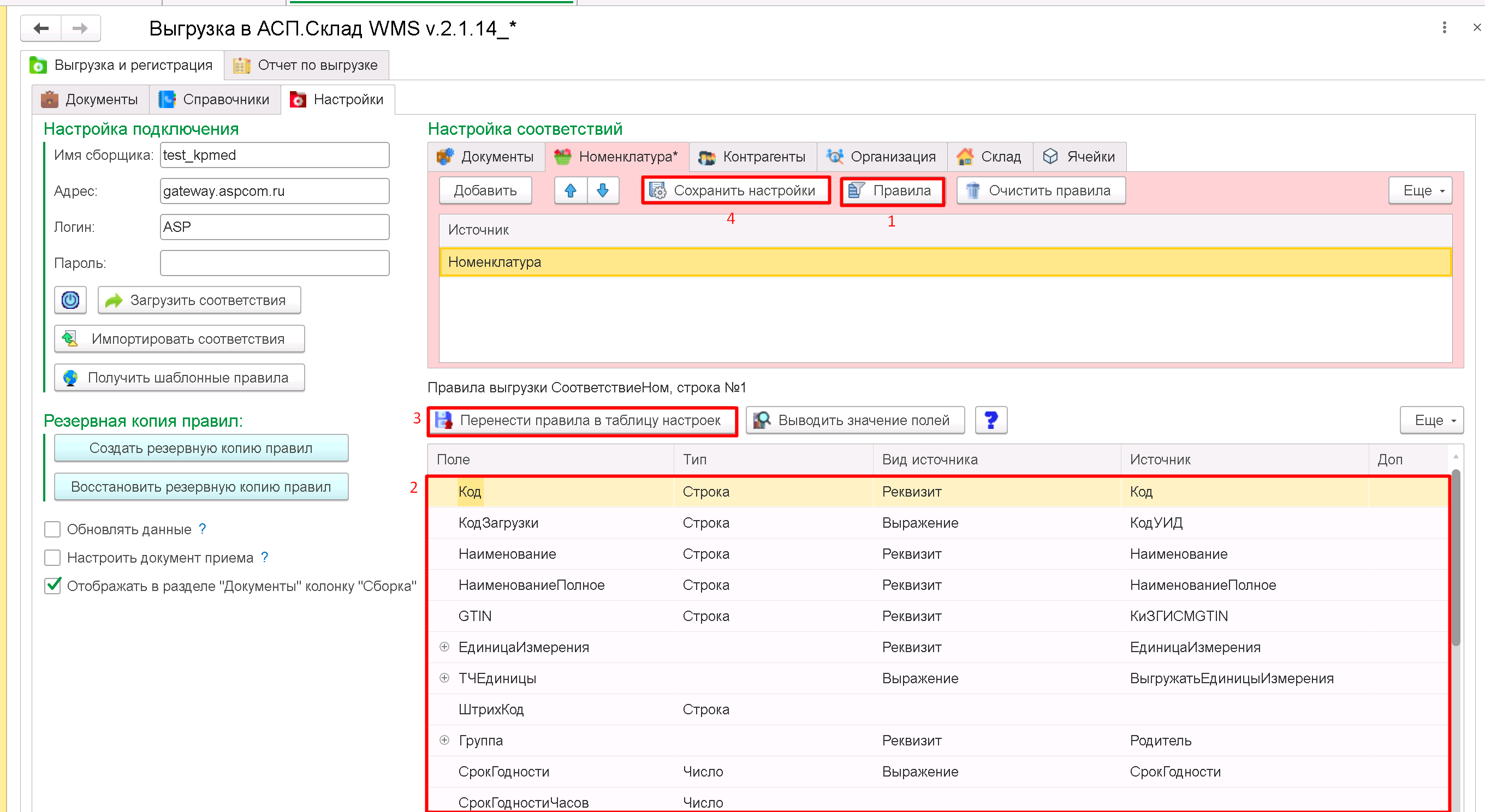Open the Правила button

point(892,190)
